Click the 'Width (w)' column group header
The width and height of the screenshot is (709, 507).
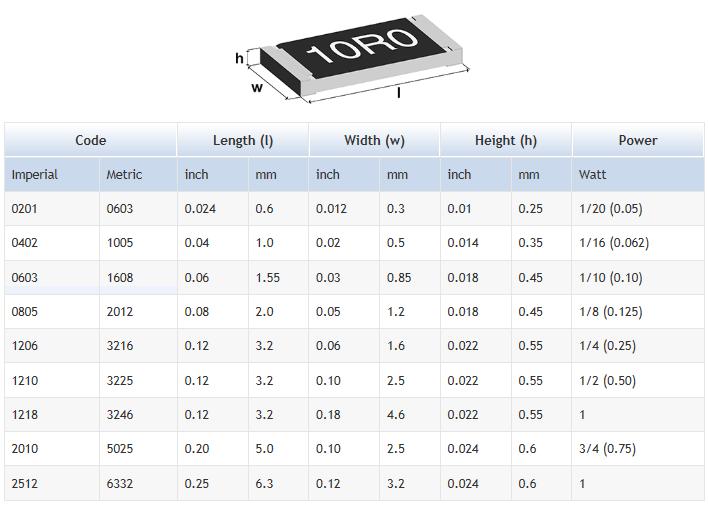tap(374, 140)
